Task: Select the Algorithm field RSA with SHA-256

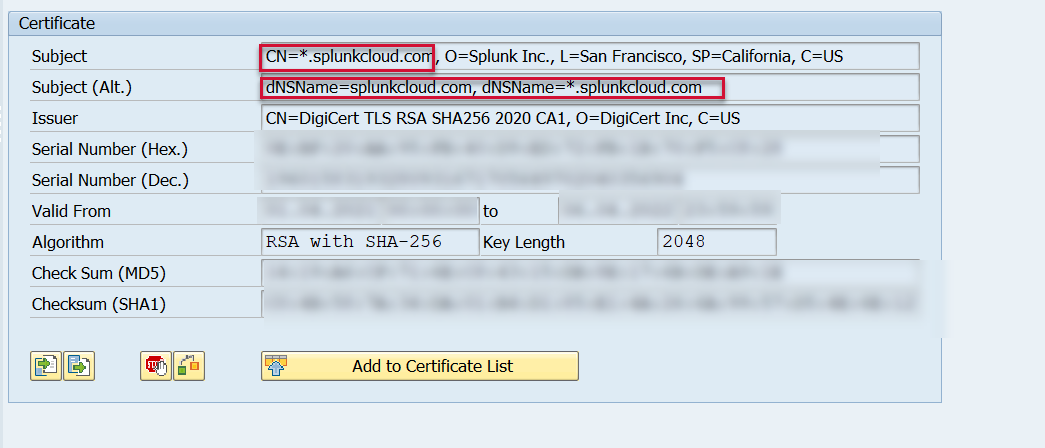Action: [x=368, y=242]
